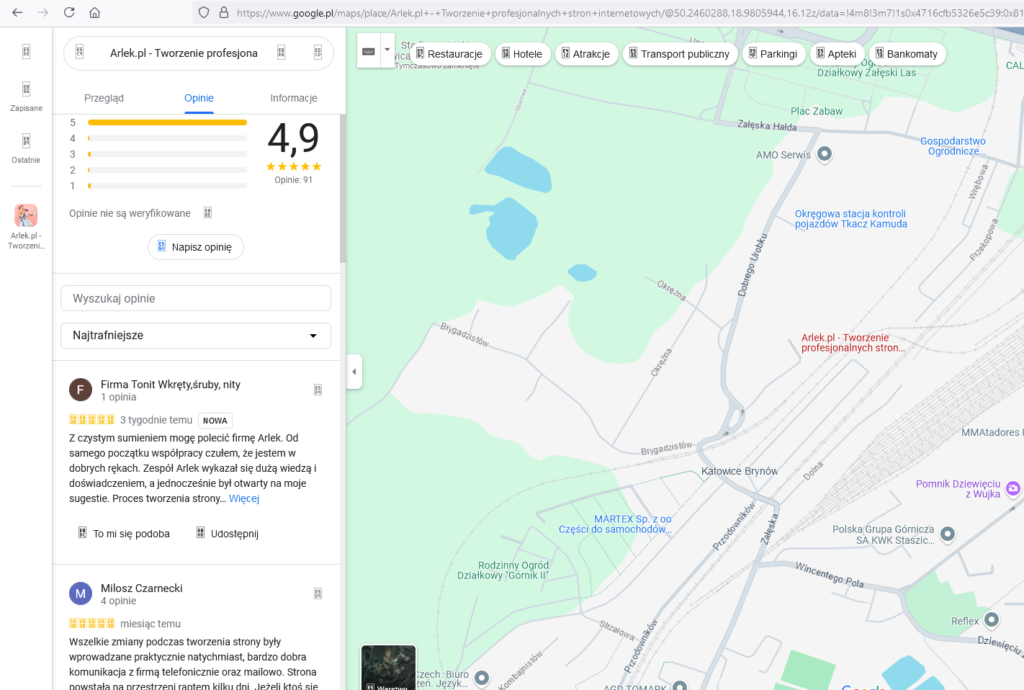Click the Polska Grupa Górnicza map pin
1024x690 pixels.
[948, 534]
